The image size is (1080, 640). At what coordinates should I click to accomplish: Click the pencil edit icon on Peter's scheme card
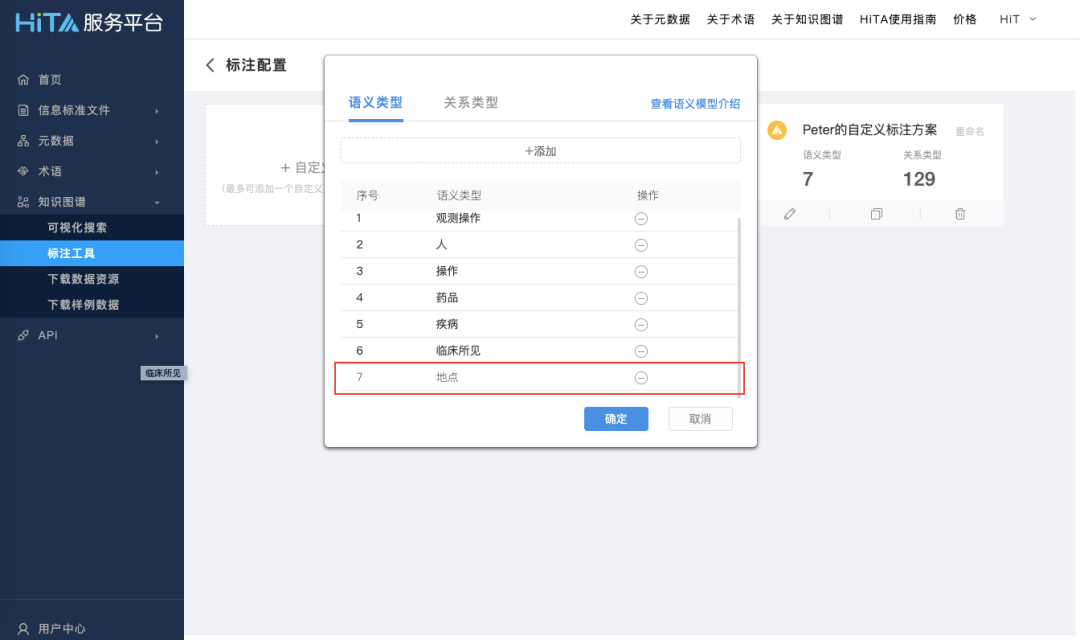click(789, 214)
